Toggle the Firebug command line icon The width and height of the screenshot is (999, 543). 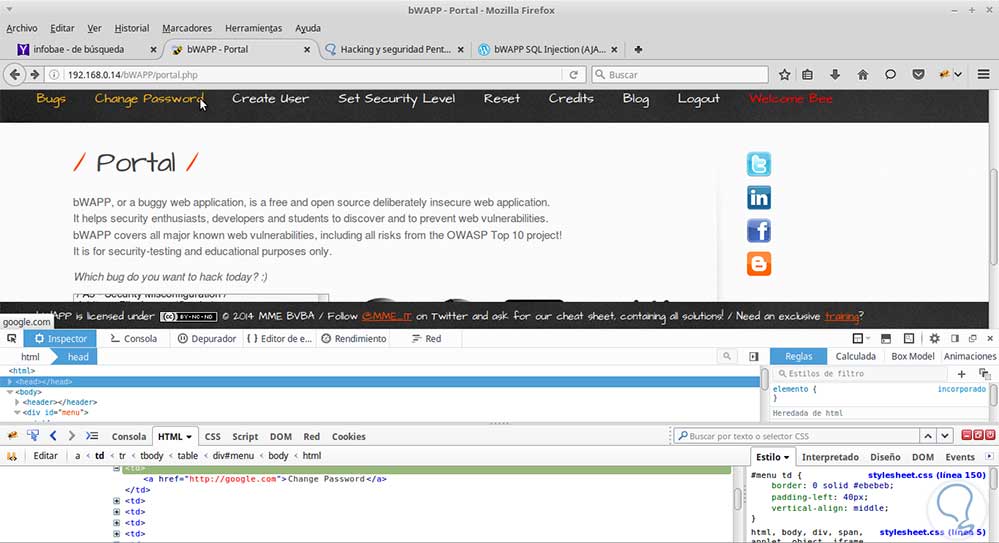coord(92,436)
